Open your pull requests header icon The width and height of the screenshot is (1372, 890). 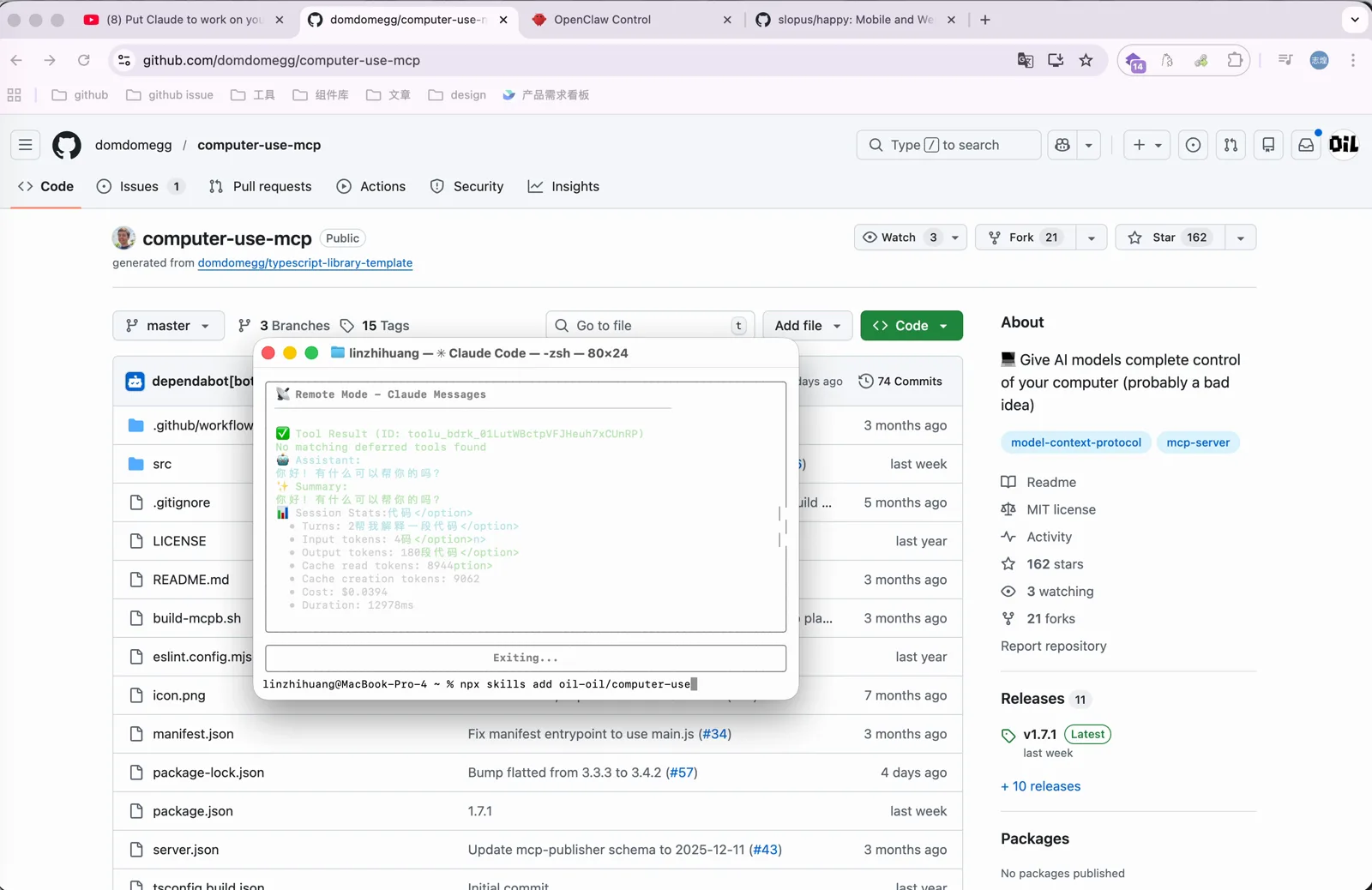coord(1231,145)
